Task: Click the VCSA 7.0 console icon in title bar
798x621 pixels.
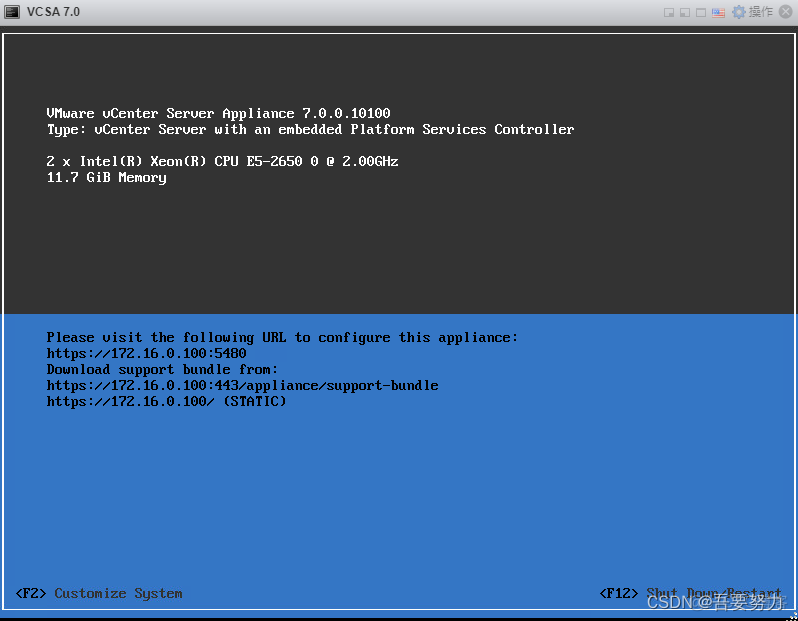Action: [12, 12]
